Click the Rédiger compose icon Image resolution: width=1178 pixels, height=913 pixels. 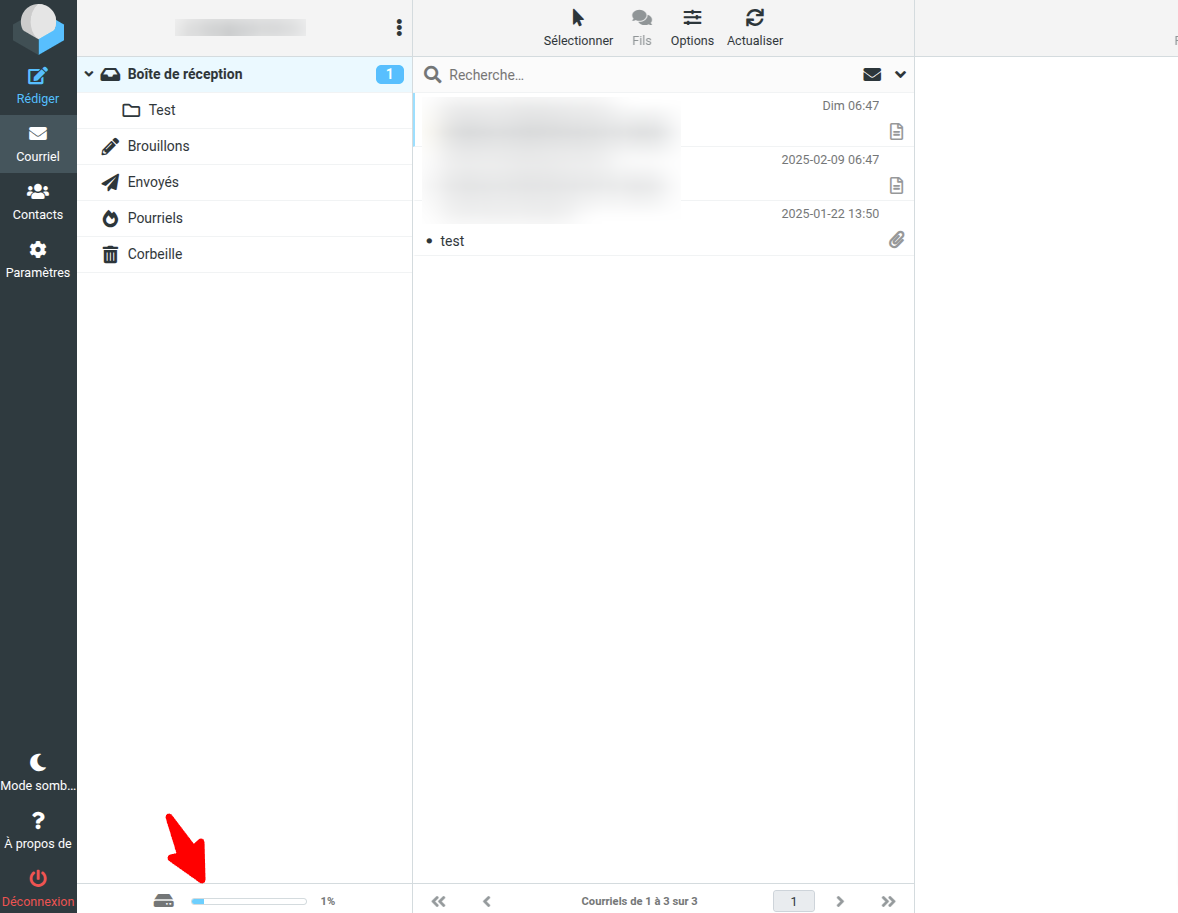pyautogui.click(x=38, y=76)
